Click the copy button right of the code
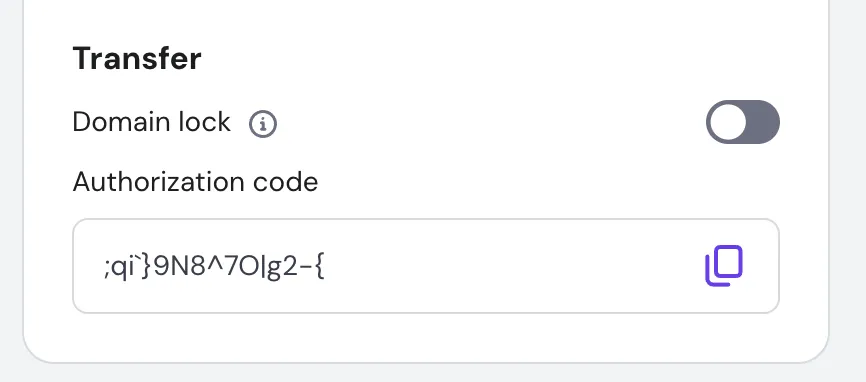Image resolution: width=866 pixels, height=382 pixels. tap(724, 266)
